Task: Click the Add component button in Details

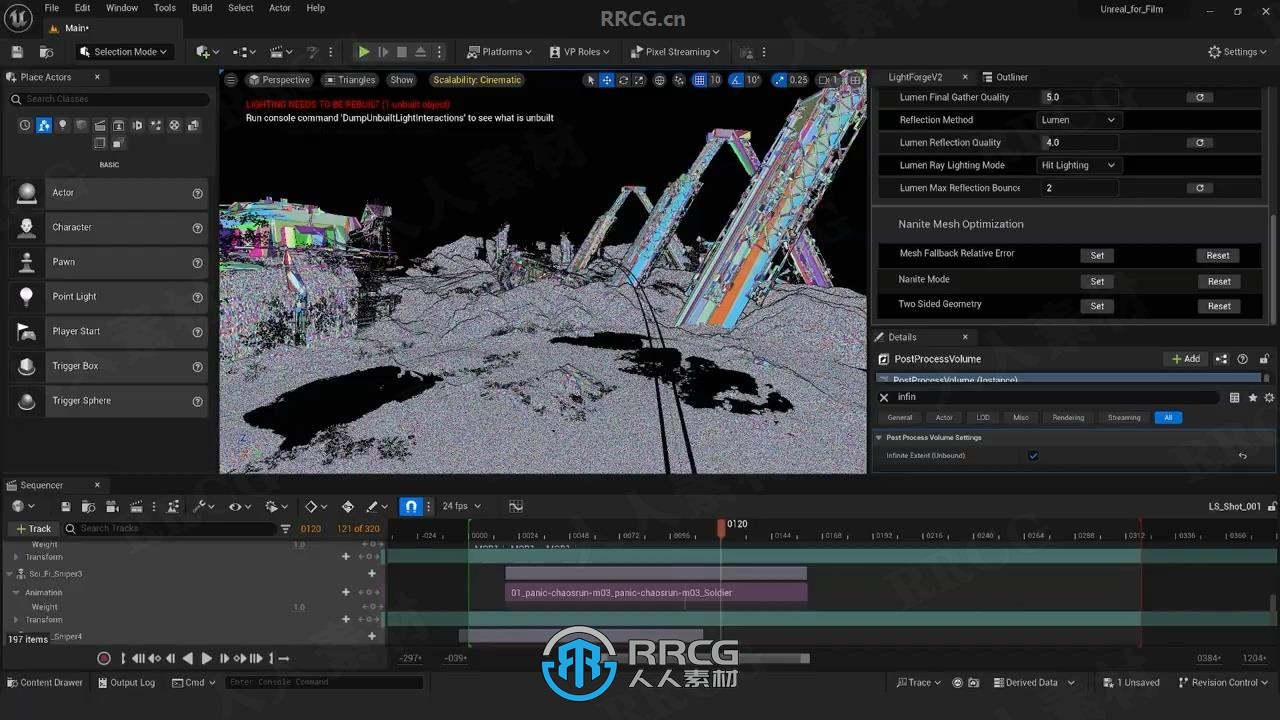Action: [1186, 359]
